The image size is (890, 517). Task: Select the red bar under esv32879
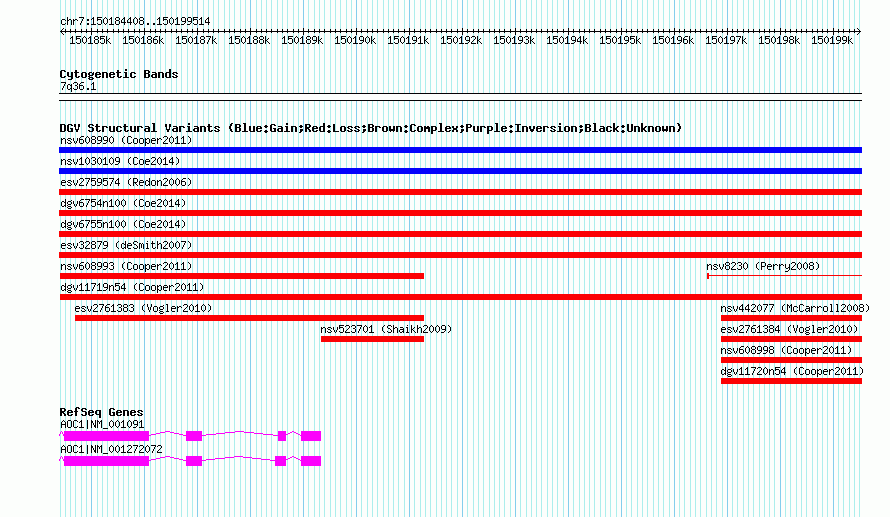[x=460, y=255]
